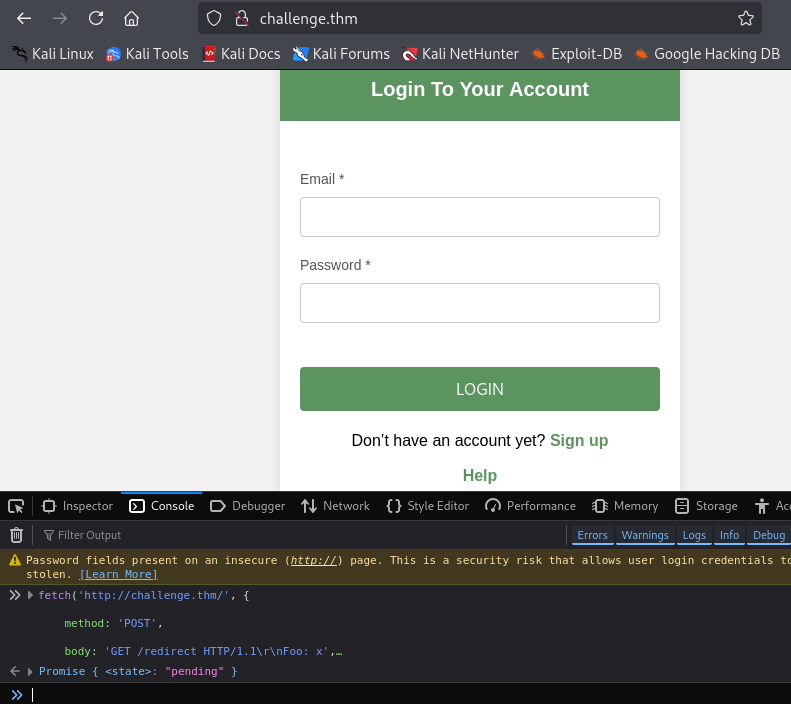Switch to the Network tab
The image size is (791, 704).
click(335, 506)
